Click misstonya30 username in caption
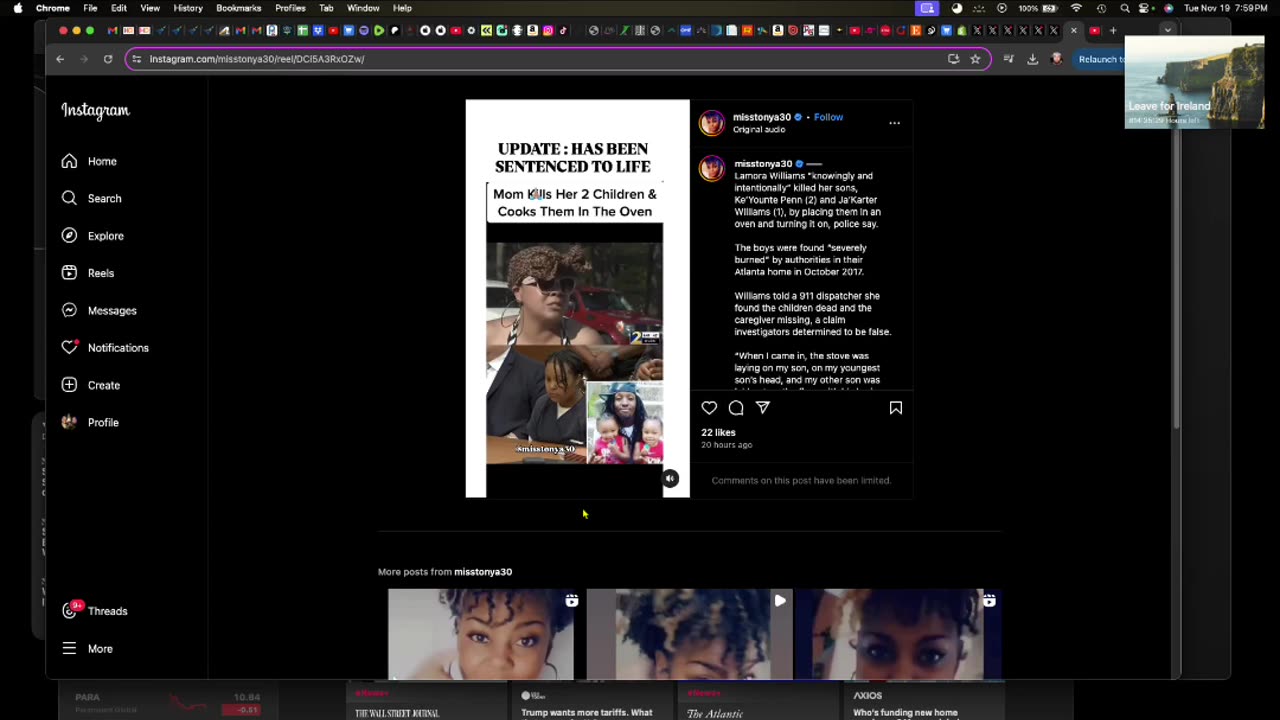Viewport: 1280px width, 720px height. click(x=763, y=164)
